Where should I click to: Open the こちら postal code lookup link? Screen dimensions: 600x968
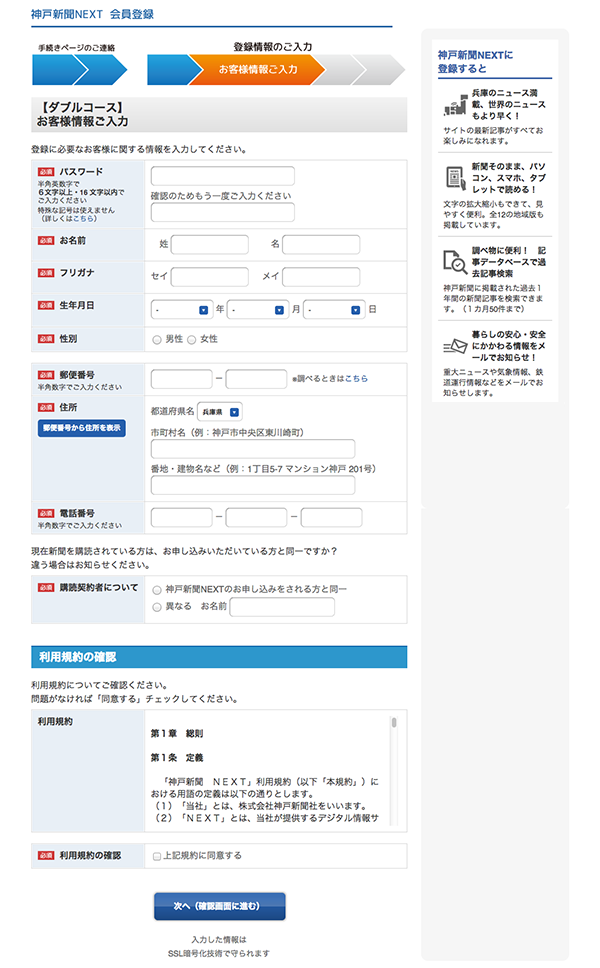356,378
